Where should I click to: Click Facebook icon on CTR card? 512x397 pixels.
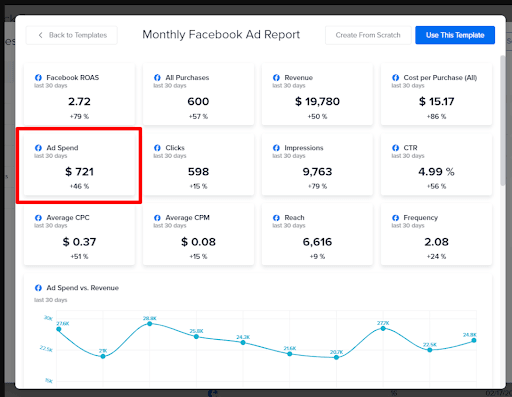coord(396,148)
